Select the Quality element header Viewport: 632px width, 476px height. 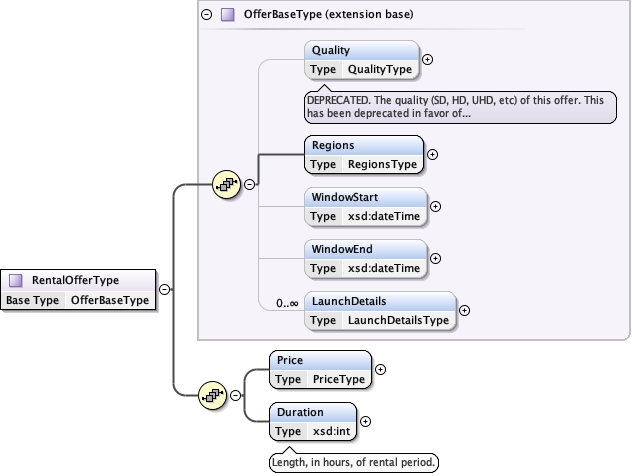(x=362, y=50)
